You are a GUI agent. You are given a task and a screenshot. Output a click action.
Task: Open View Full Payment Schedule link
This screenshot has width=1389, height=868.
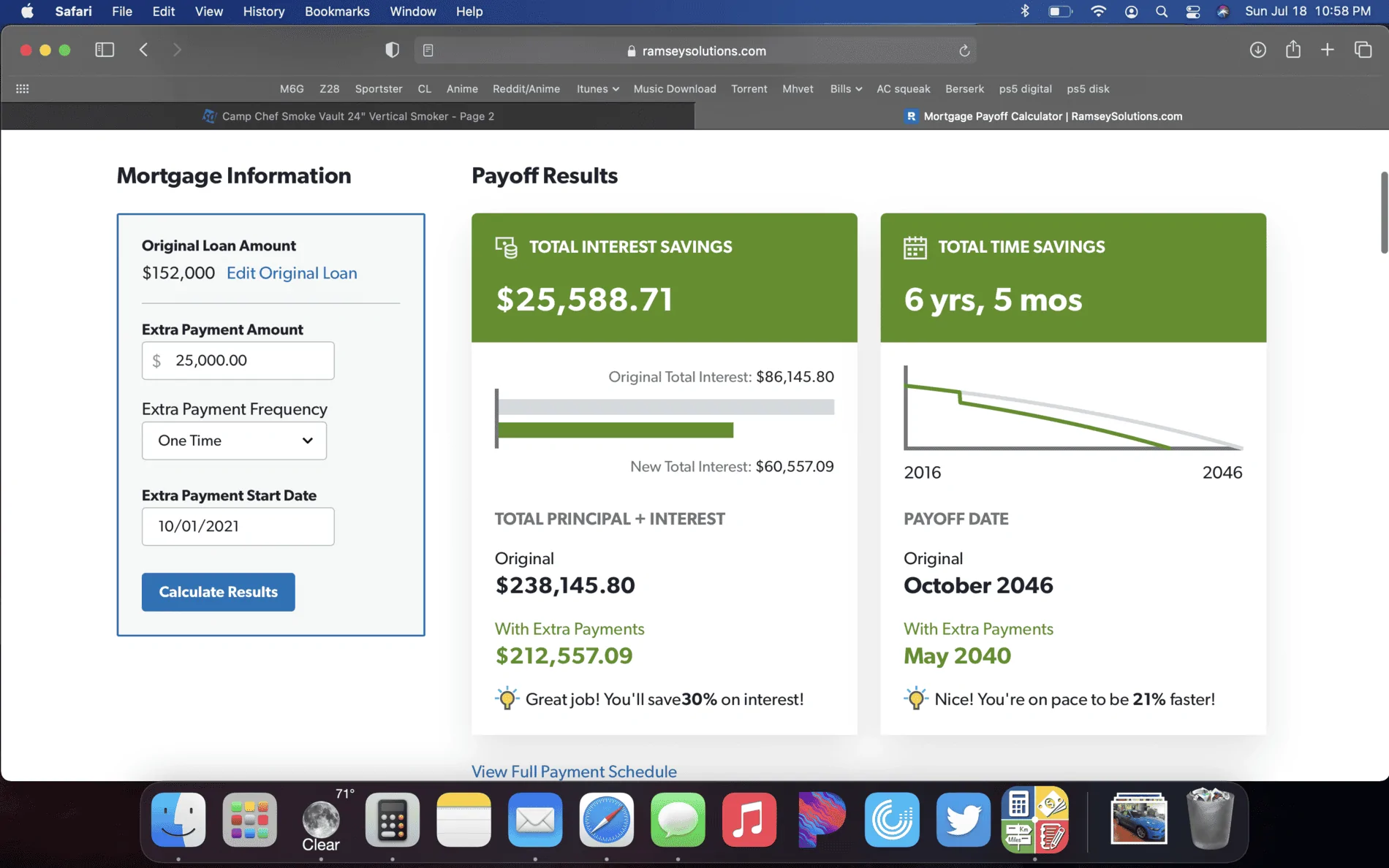pos(574,771)
